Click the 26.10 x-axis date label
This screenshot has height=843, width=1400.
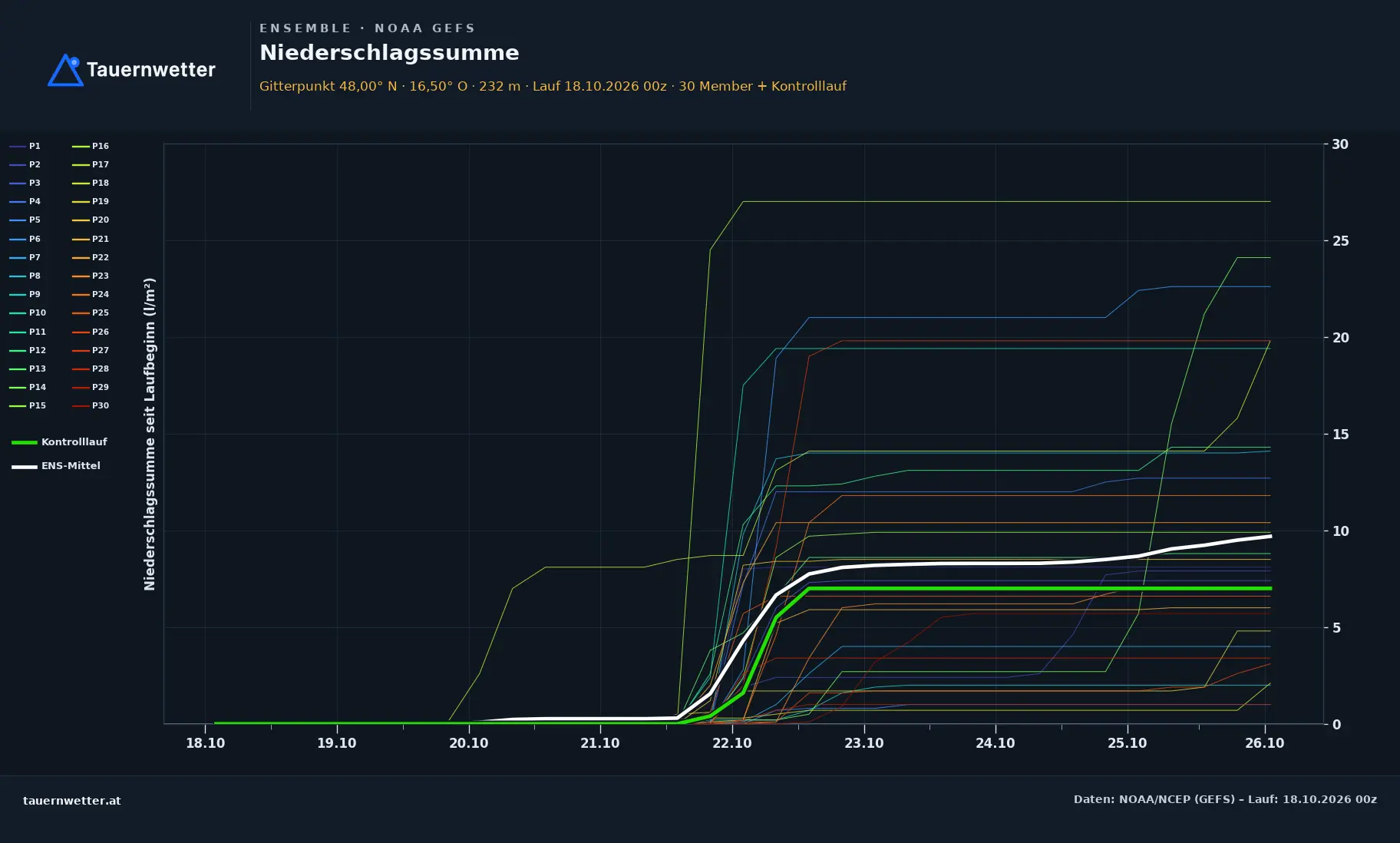pyautogui.click(x=1265, y=743)
